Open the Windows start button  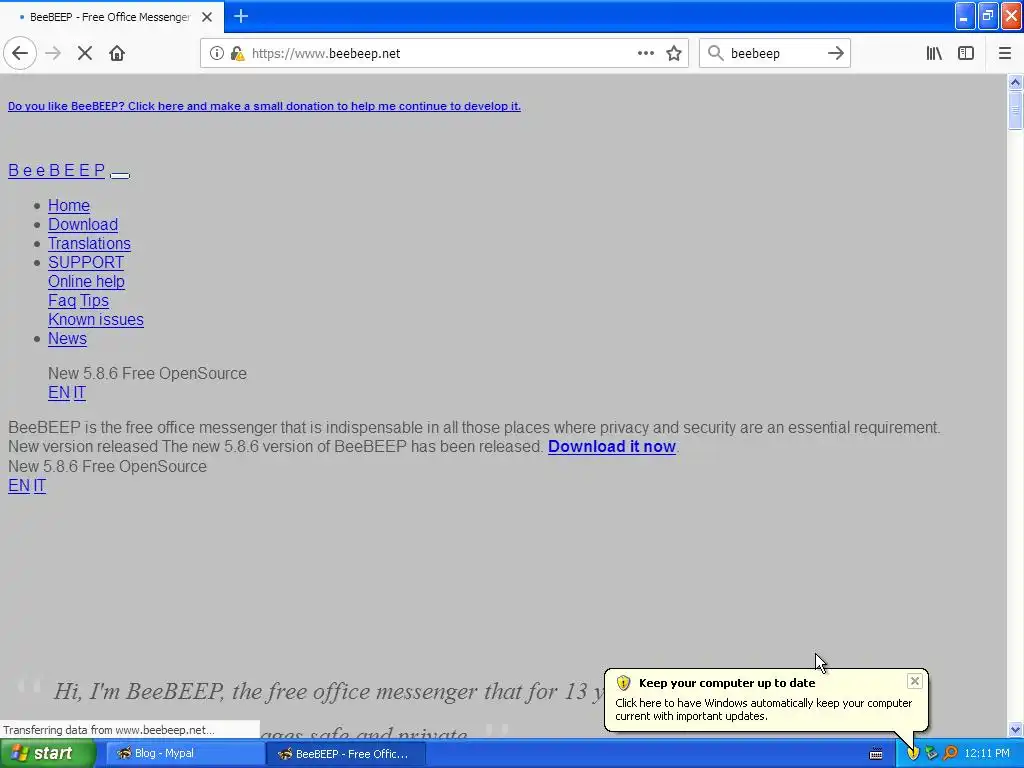46,754
